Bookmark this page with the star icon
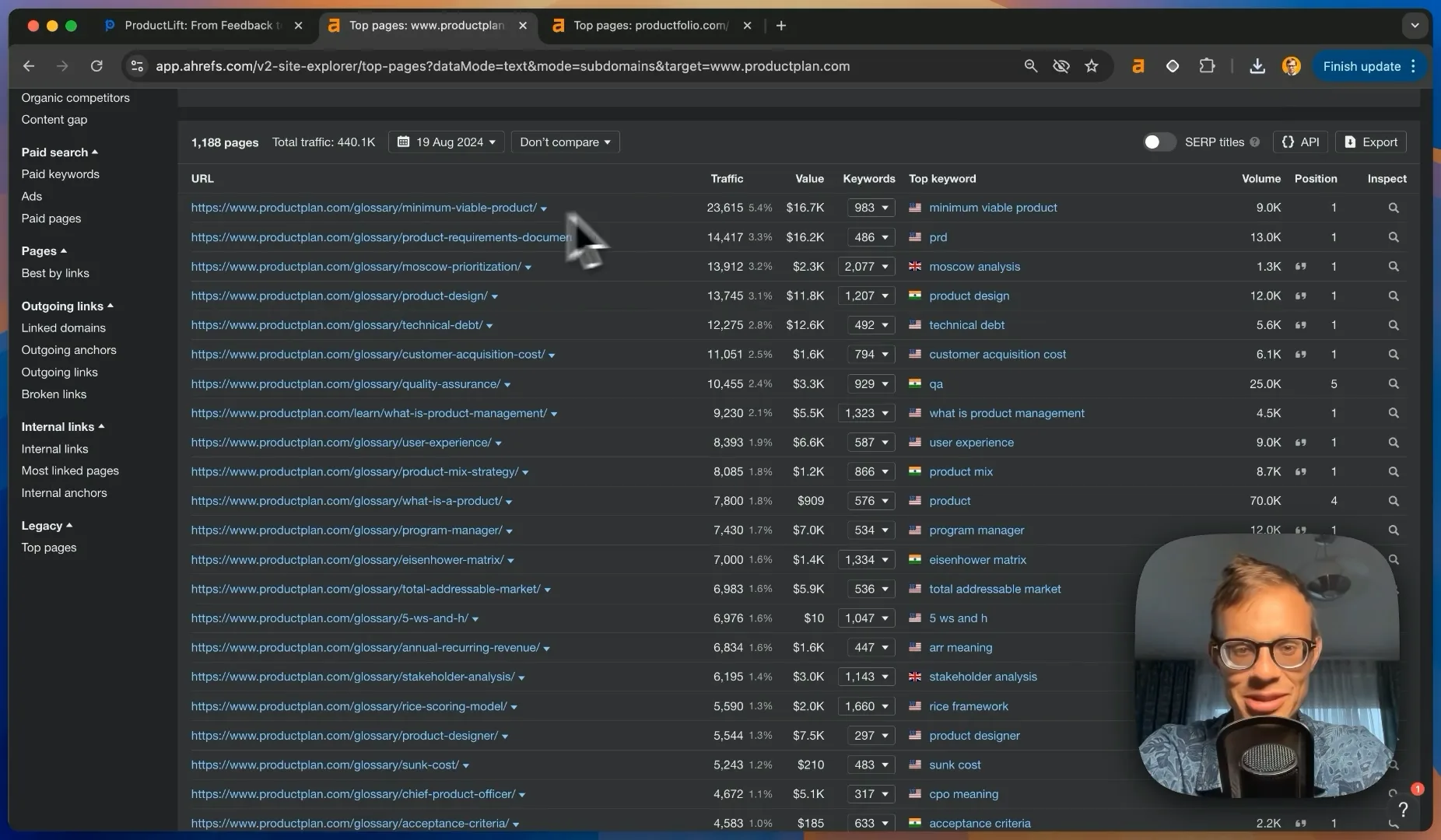The height and width of the screenshot is (840, 1441). (x=1092, y=66)
